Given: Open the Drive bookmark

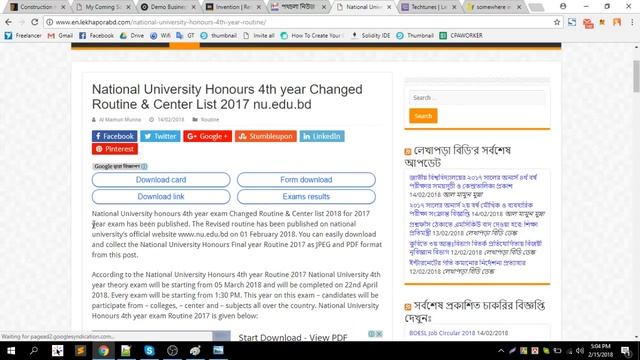Looking at the screenshot, I should pyautogui.click(x=132, y=36).
